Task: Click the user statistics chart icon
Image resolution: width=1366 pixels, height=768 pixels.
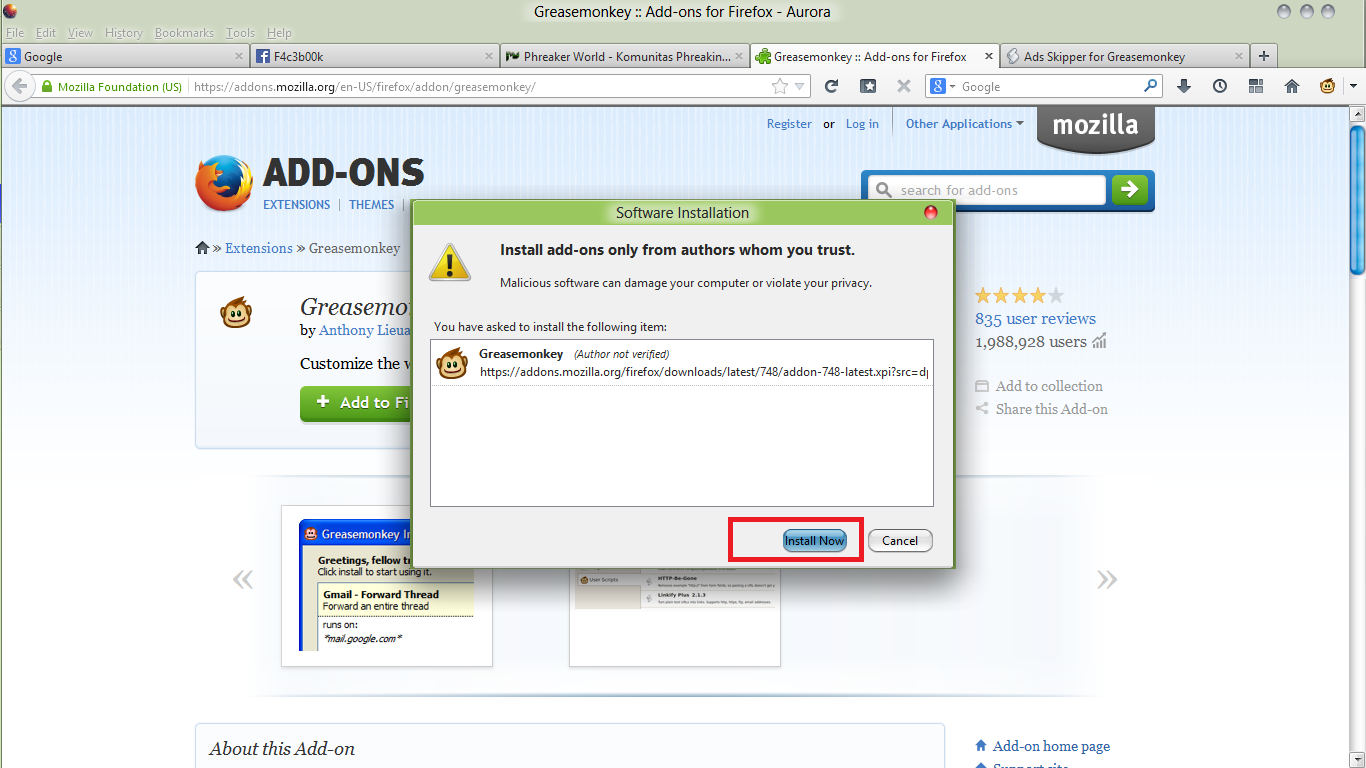Action: point(1100,342)
